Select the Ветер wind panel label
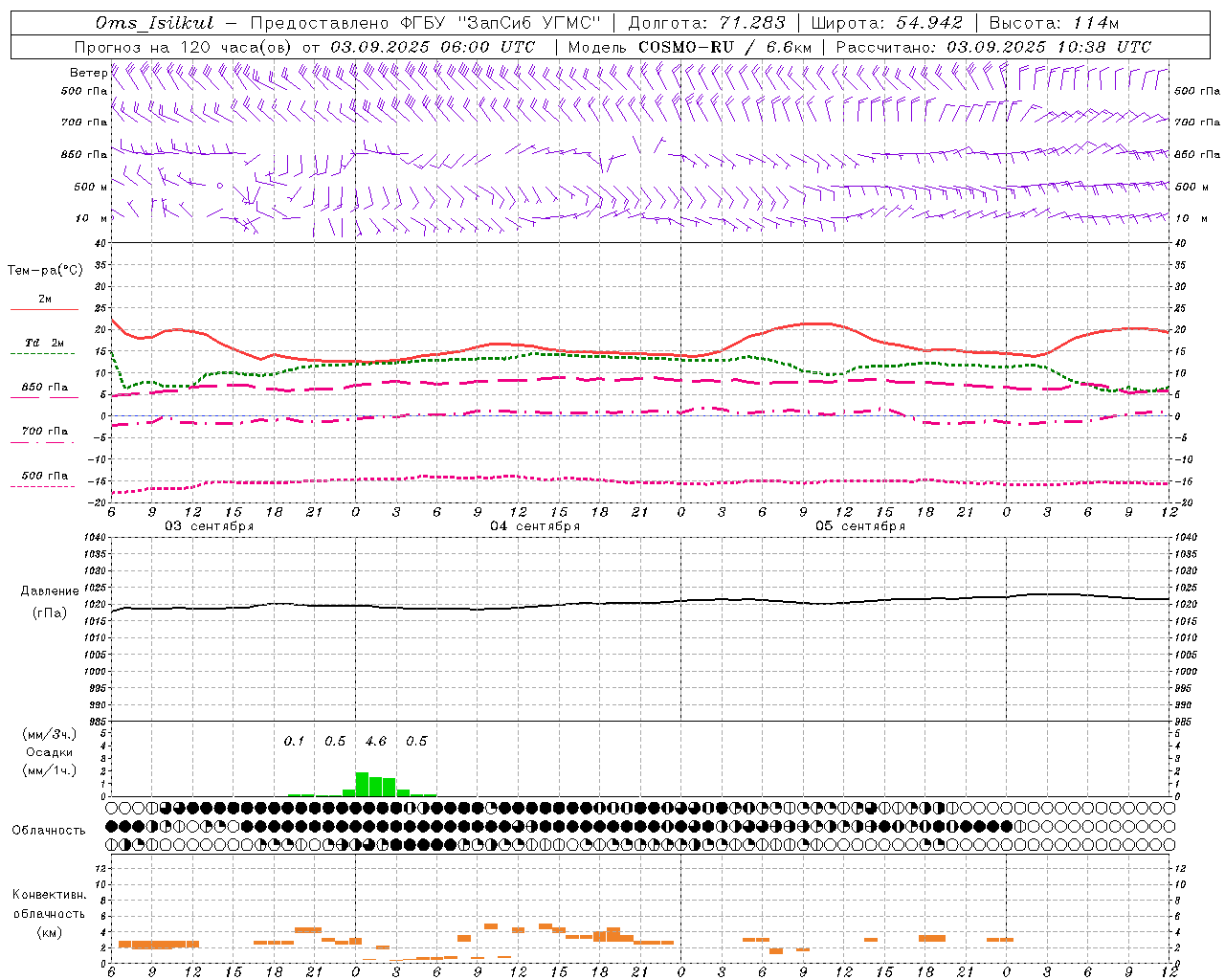Viewport: 1225px width, 980px height. [x=88, y=73]
